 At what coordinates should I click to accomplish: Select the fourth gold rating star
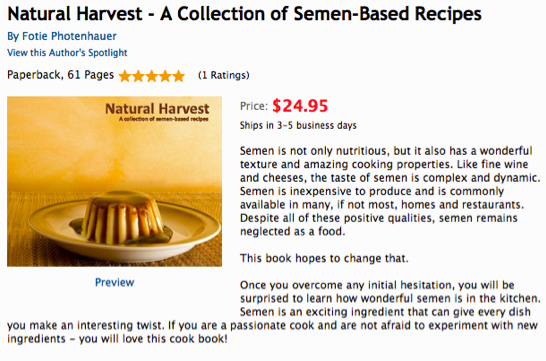click(x=165, y=76)
